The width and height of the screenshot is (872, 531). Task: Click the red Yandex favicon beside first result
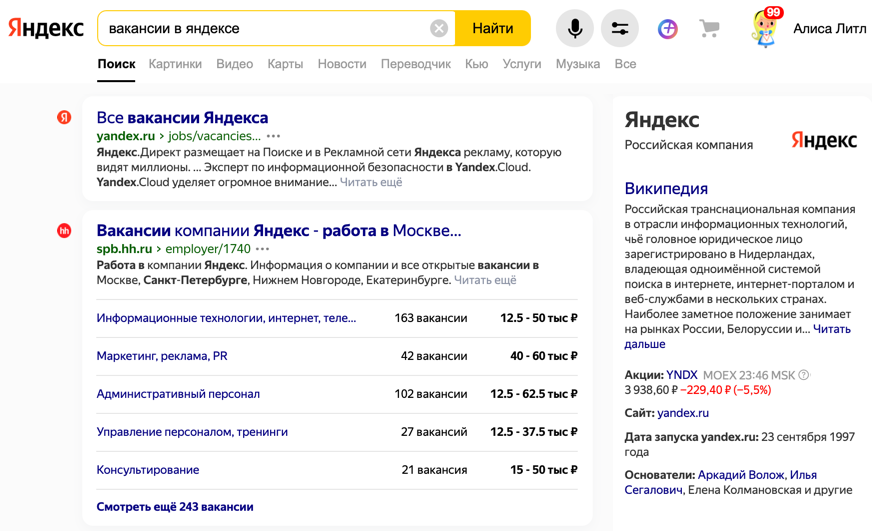click(x=64, y=117)
